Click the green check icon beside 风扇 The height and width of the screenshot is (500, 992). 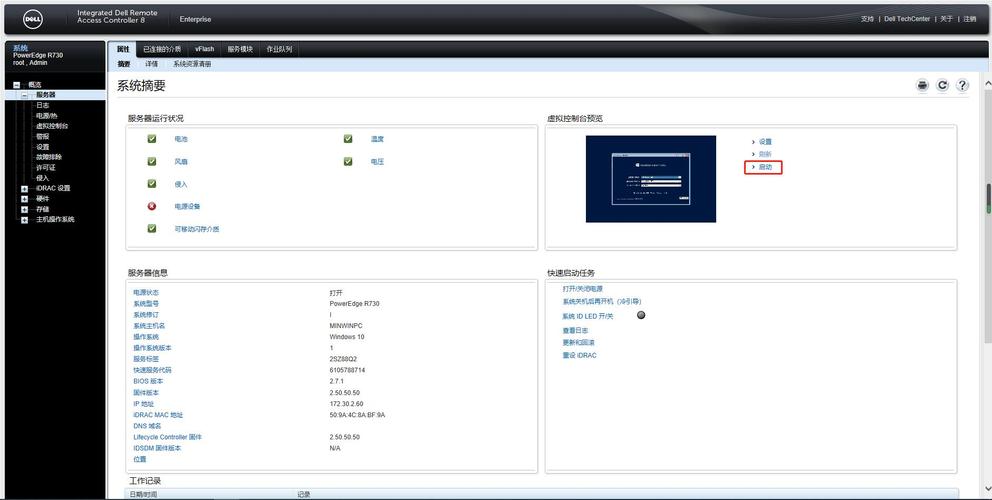pyautogui.click(x=152, y=161)
